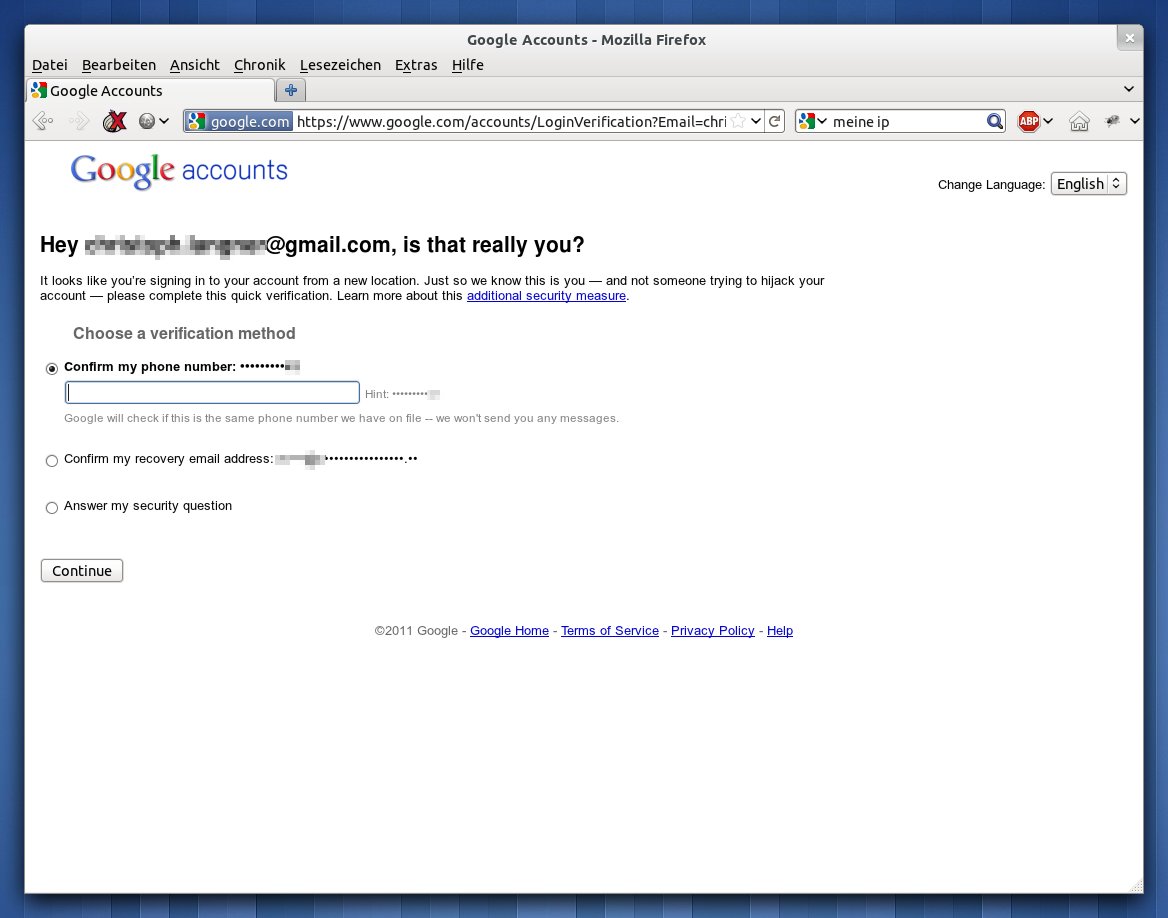
Task: Click the phone number input field
Action: [x=212, y=392]
